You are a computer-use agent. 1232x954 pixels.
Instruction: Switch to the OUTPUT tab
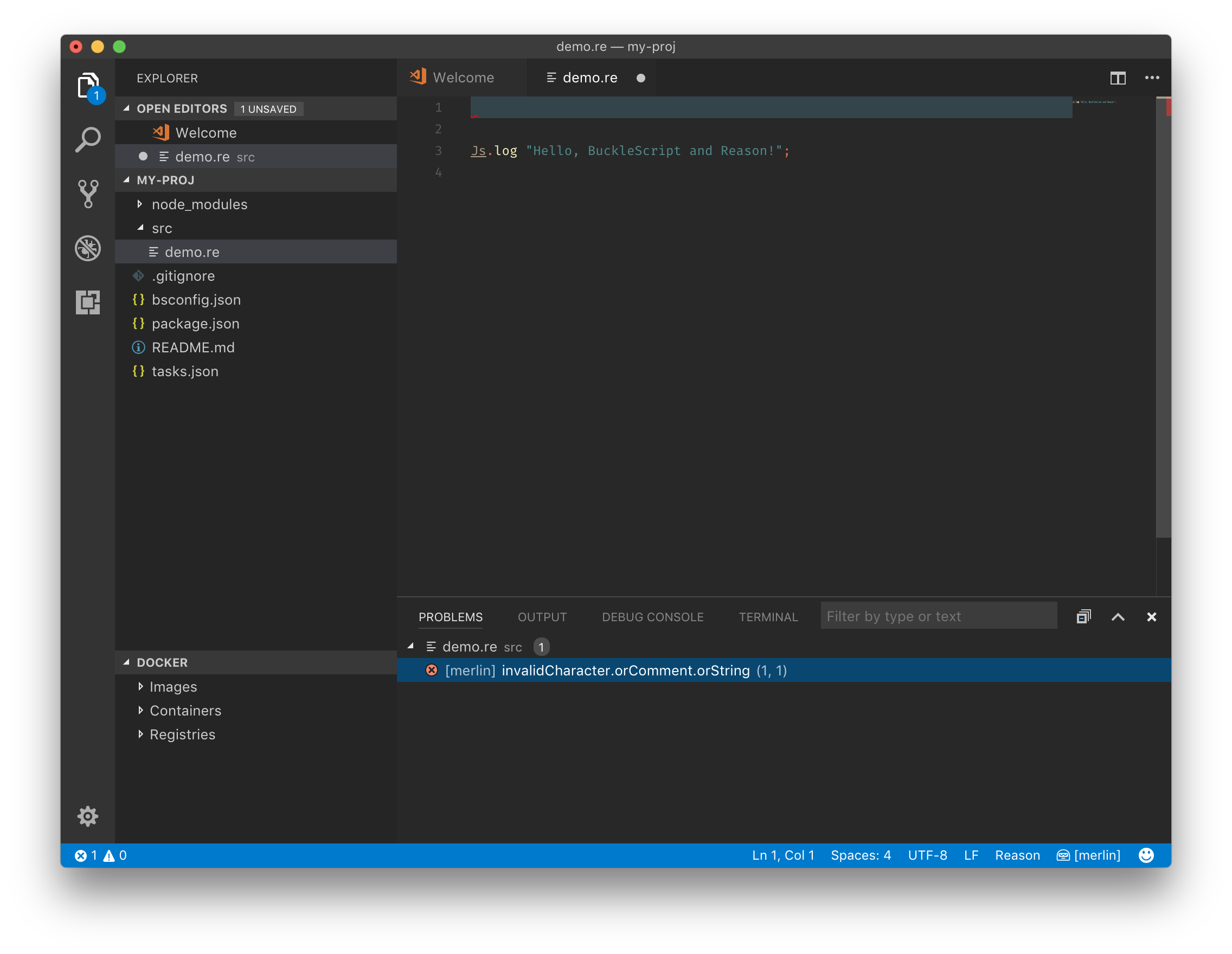(542, 617)
